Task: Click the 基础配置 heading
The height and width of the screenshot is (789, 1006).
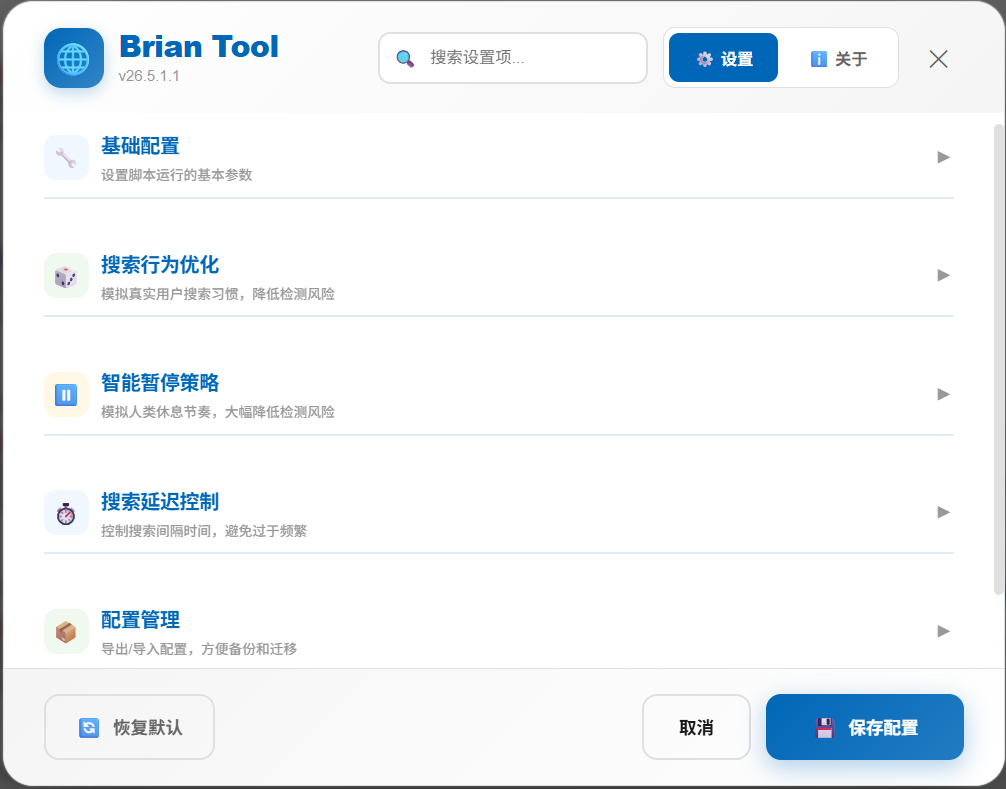Action: pos(140,146)
